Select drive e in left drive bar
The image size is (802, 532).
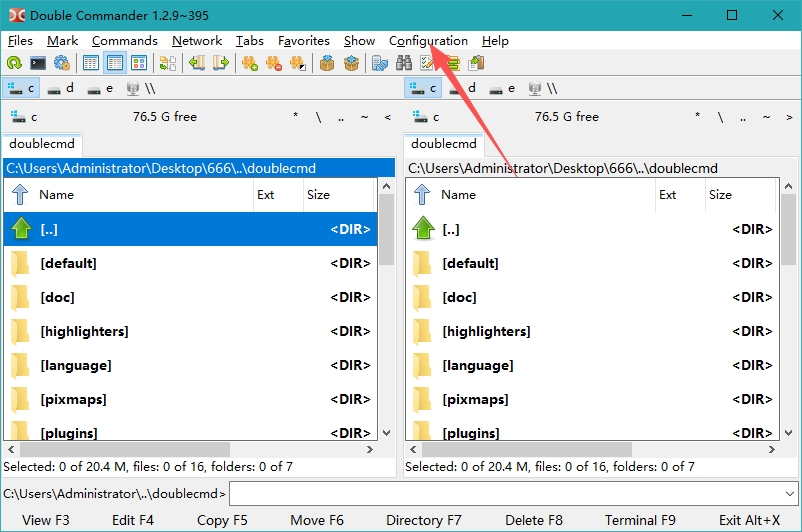pyautogui.click(x=100, y=88)
